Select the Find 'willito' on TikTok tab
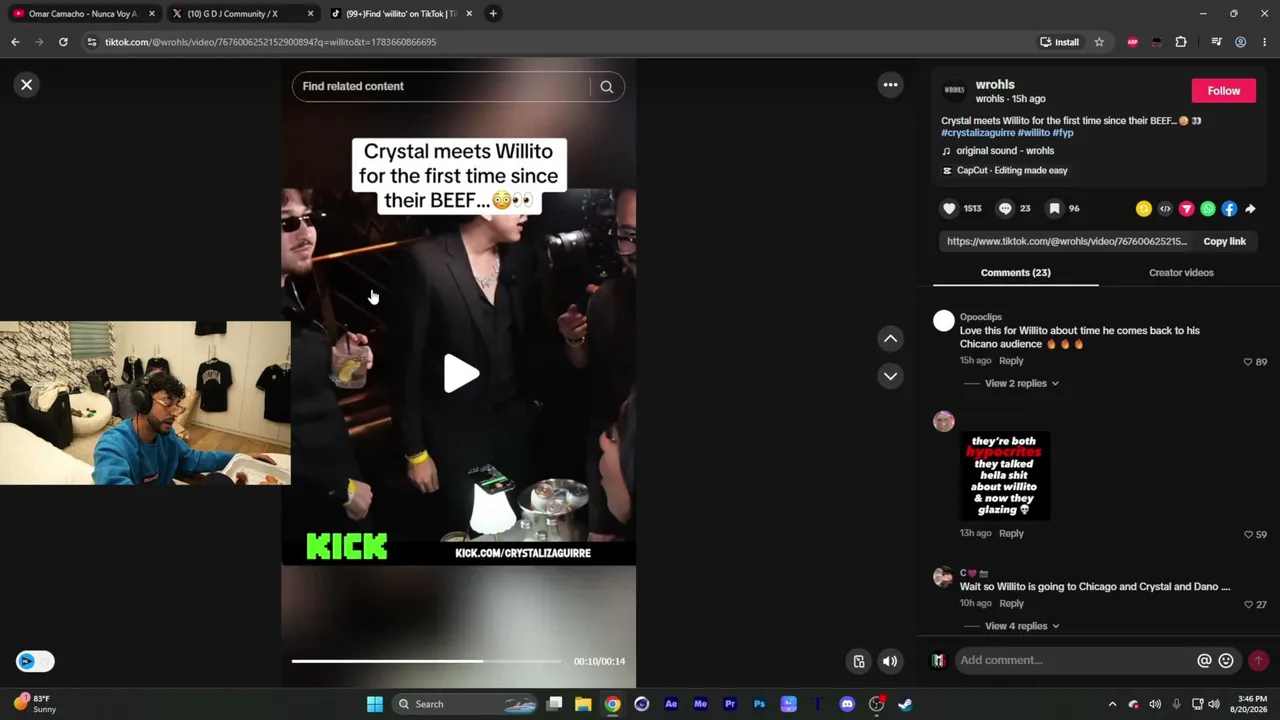This screenshot has width=1280, height=720. click(400, 14)
